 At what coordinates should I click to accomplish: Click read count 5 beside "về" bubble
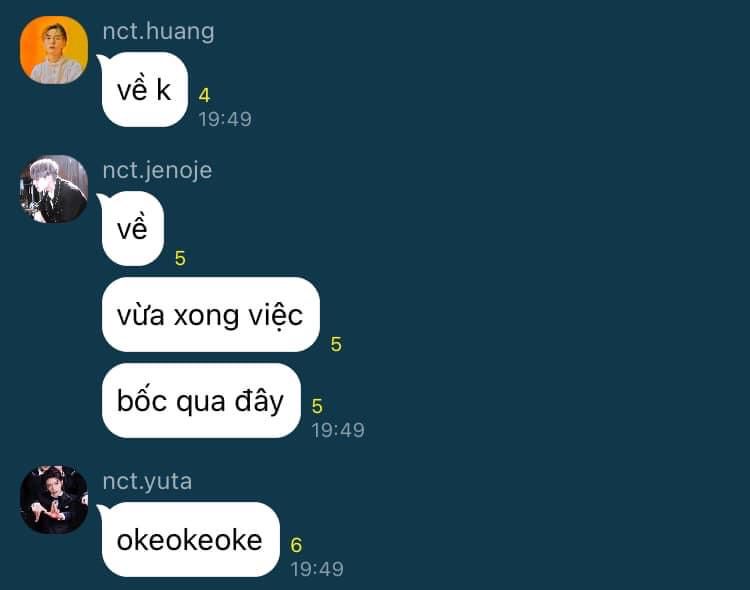tap(180, 258)
